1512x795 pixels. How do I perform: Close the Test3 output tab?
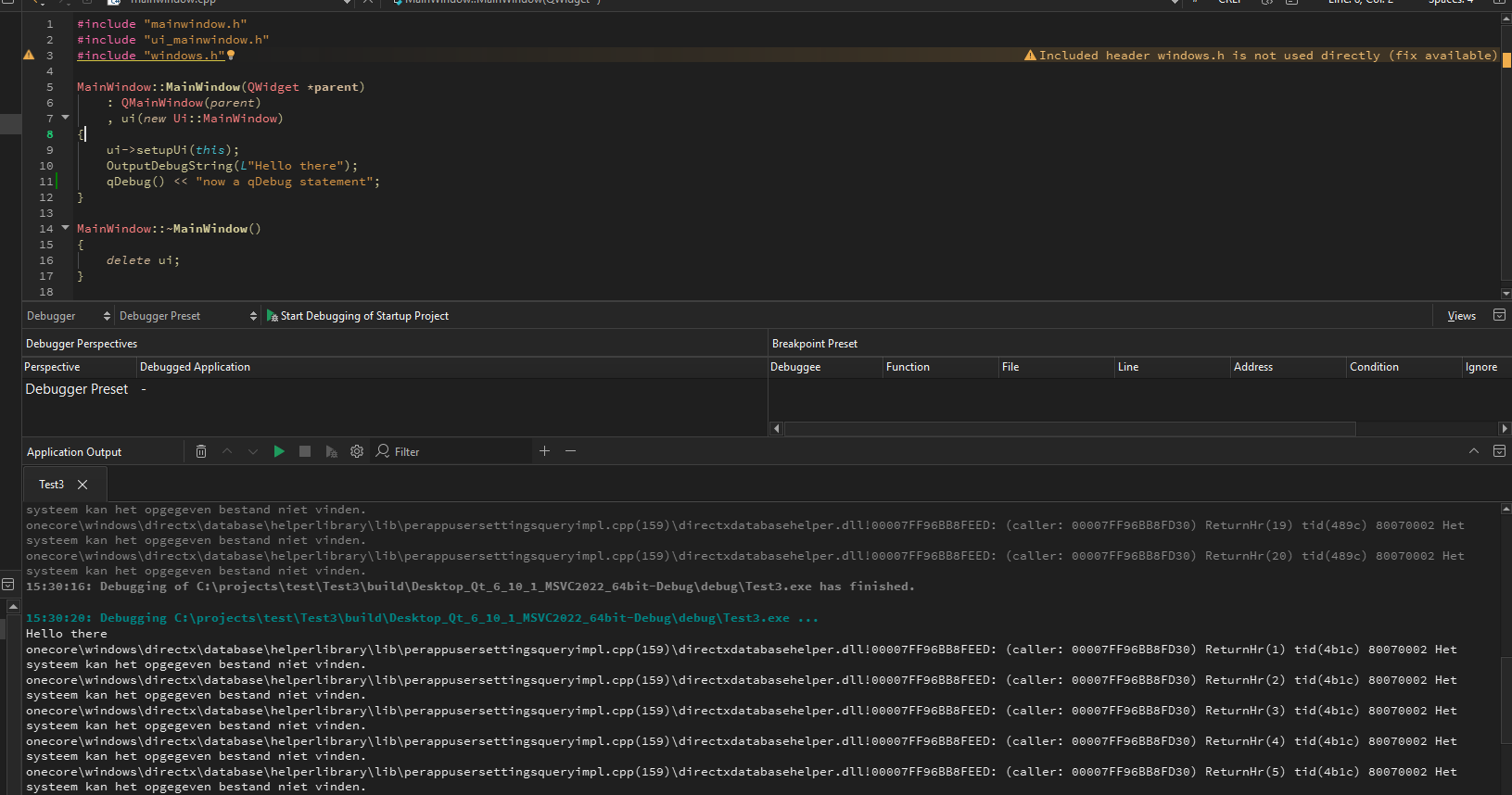(x=83, y=485)
